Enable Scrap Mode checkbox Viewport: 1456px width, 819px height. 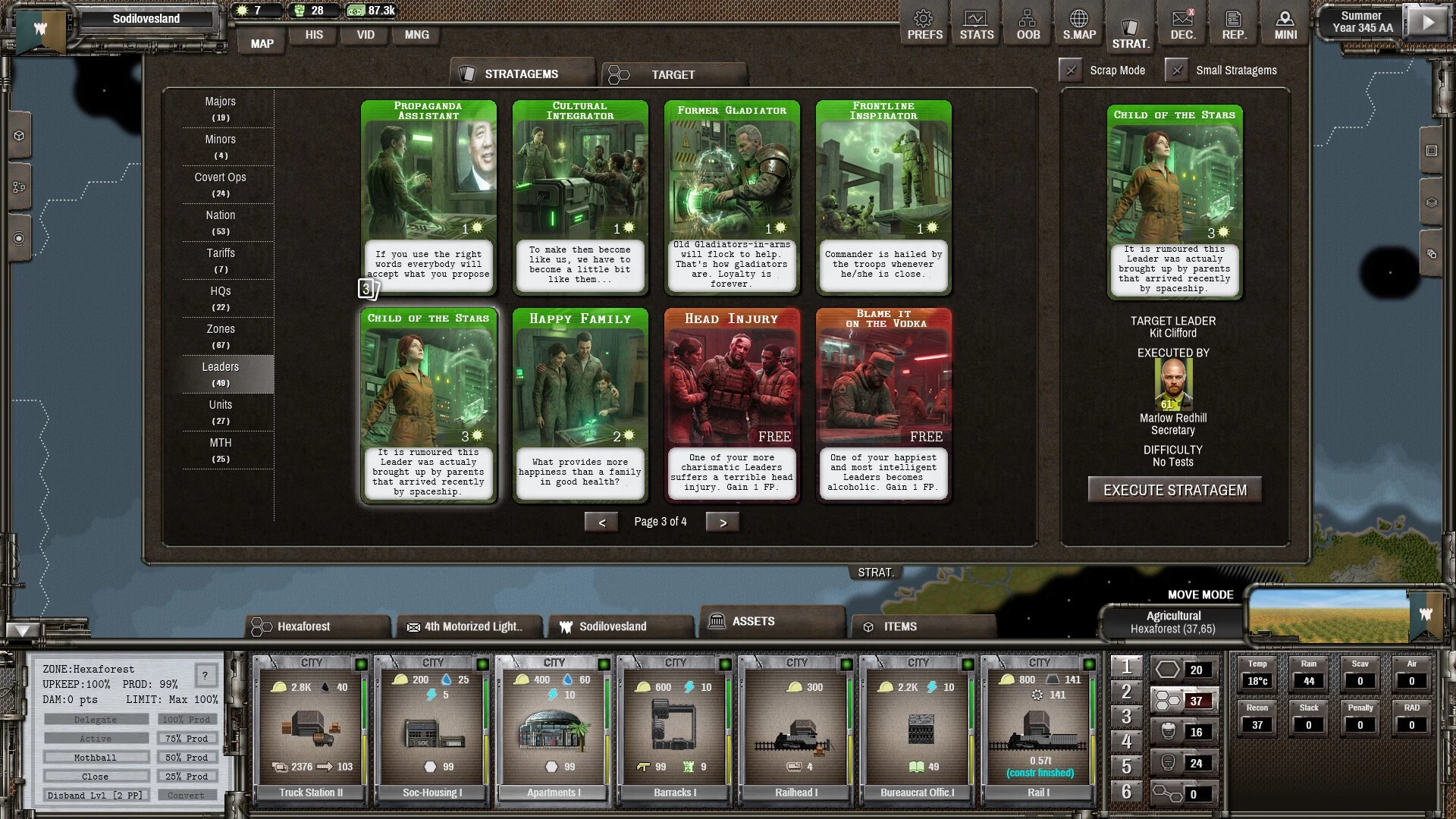click(x=1070, y=71)
